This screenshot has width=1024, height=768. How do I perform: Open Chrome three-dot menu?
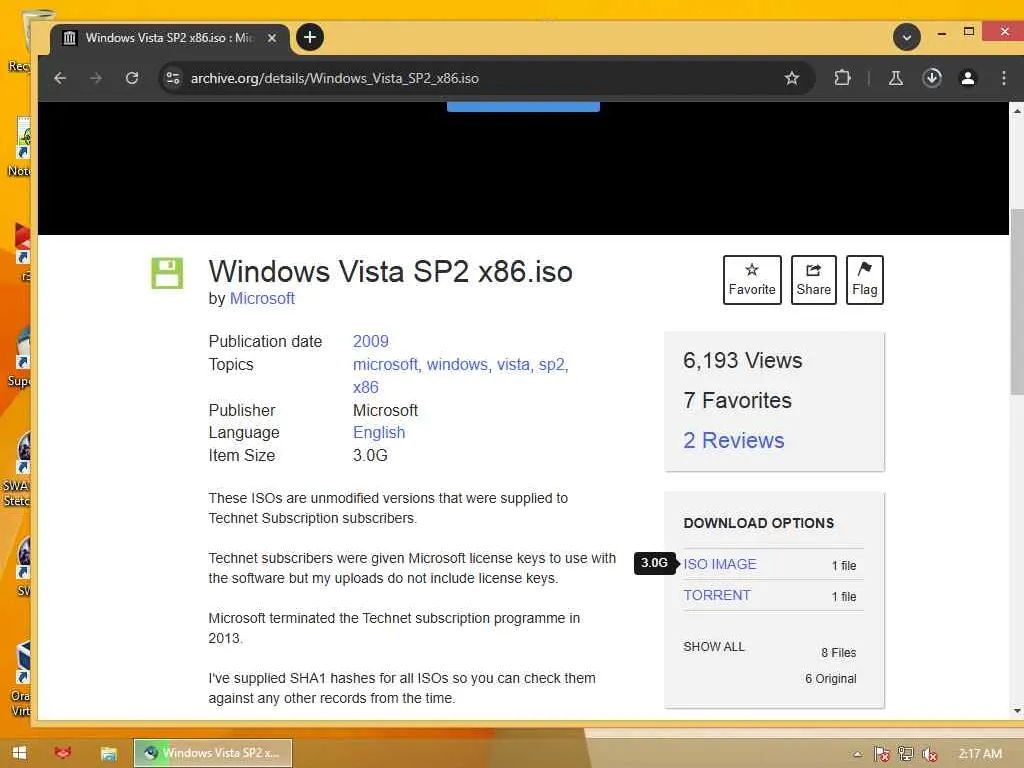1004,78
